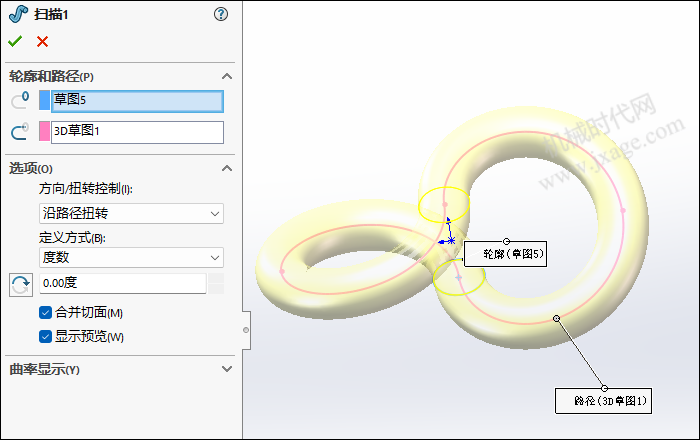Open the 度数 definition method dropdown
The image size is (700, 440).
[x=131, y=257]
